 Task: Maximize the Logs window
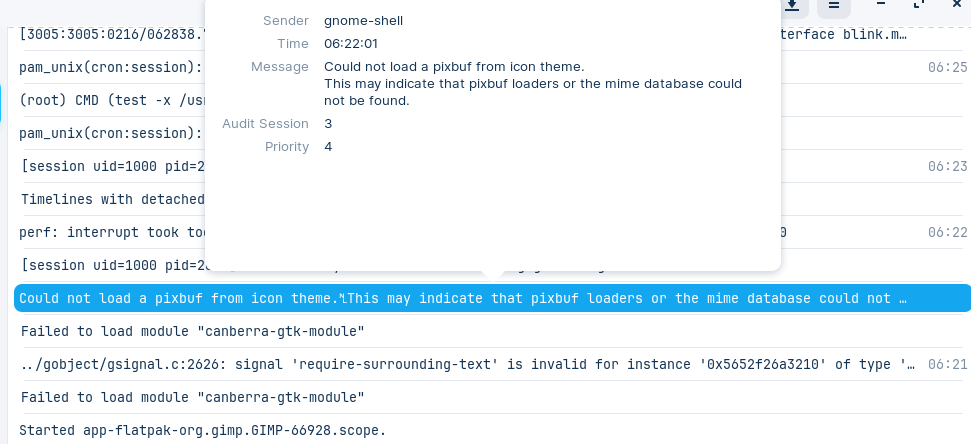[x=919, y=4]
